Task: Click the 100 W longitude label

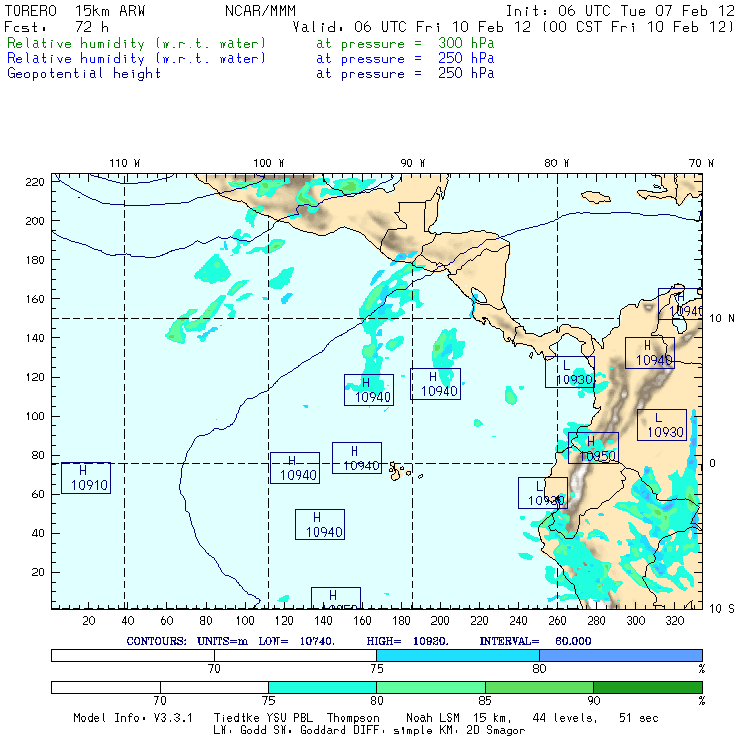Action: [267, 162]
